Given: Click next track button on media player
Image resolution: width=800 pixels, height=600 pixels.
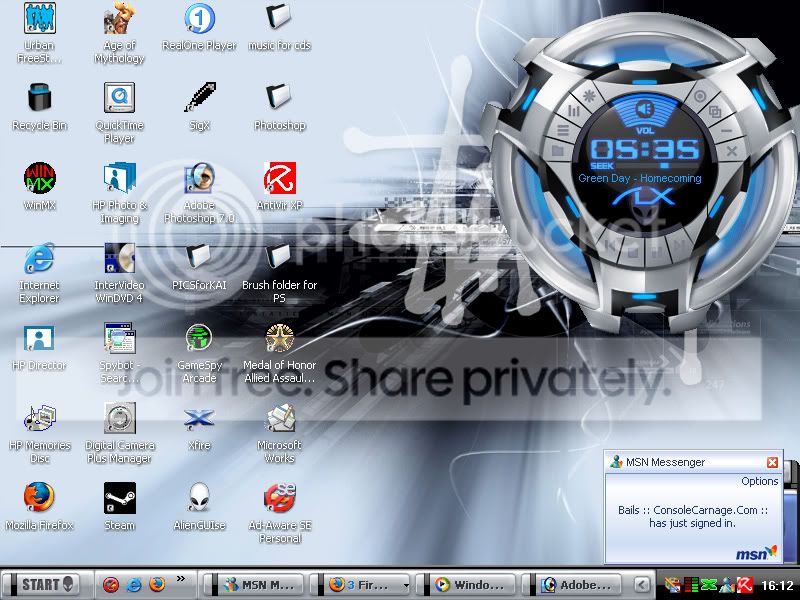Looking at the screenshot, I should click(x=680, y=245).
